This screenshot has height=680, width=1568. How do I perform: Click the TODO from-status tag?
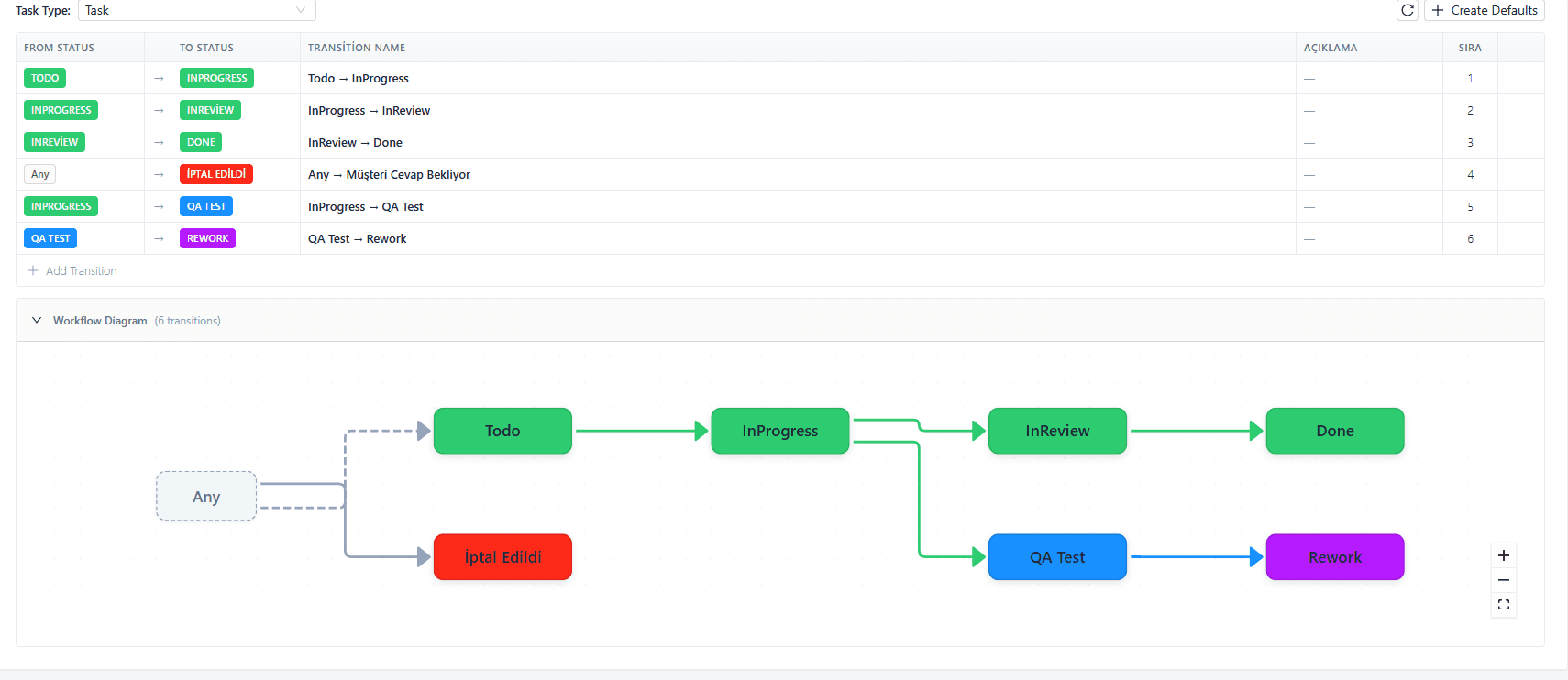pyautogui.click(x=45, y=78)
